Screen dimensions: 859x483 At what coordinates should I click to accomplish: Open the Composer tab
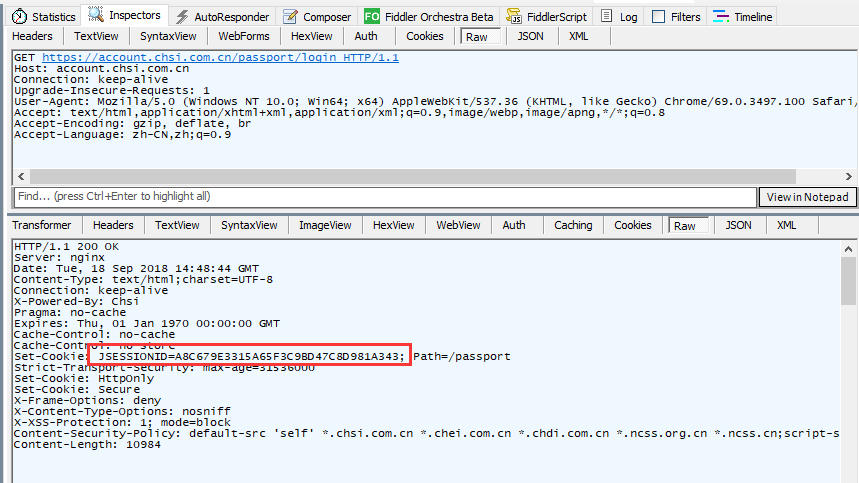[317, 17]
